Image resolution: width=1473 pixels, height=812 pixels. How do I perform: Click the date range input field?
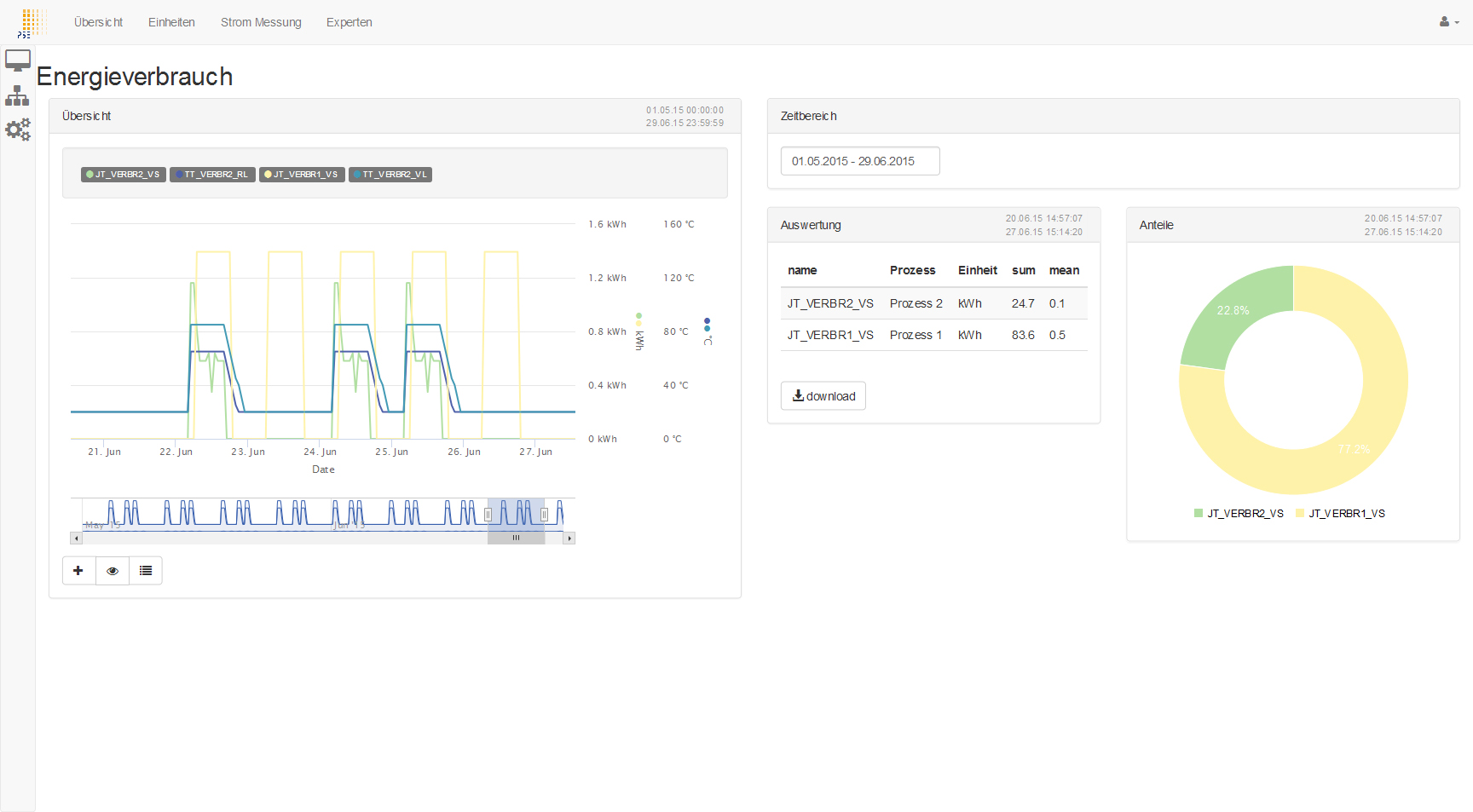tap(860, 161)
